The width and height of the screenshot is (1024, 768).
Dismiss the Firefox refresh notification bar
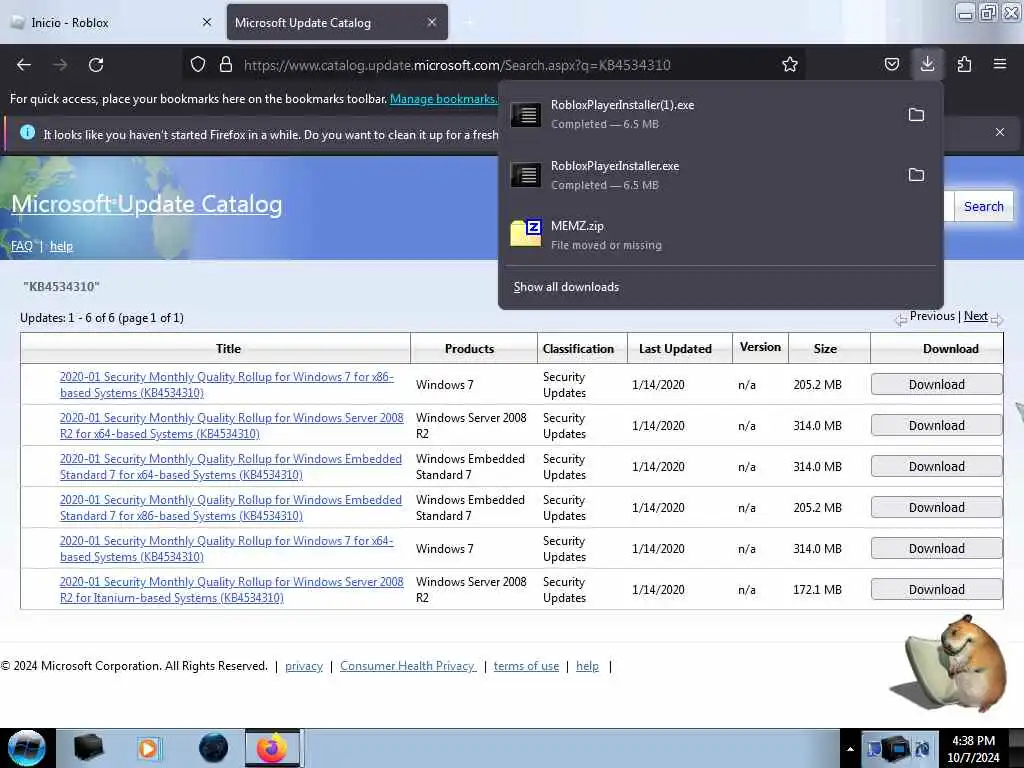[999, 133]
